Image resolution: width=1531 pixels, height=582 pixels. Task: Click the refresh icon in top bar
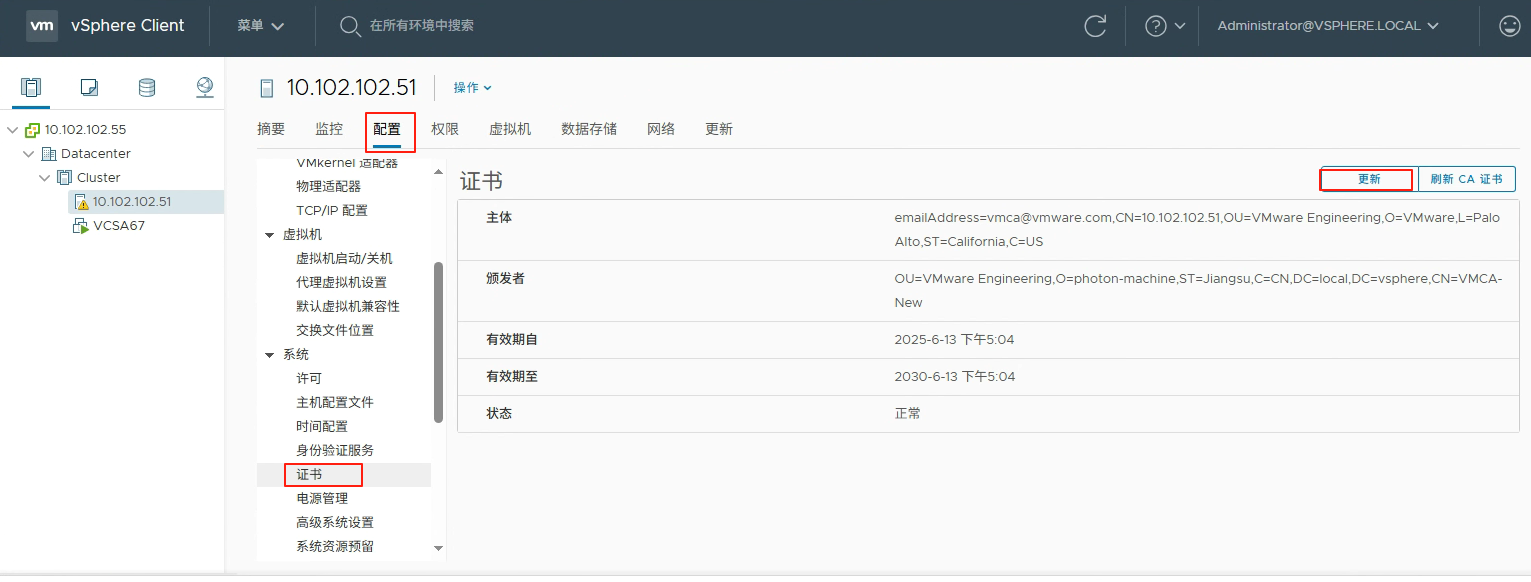coord(1096,26)
